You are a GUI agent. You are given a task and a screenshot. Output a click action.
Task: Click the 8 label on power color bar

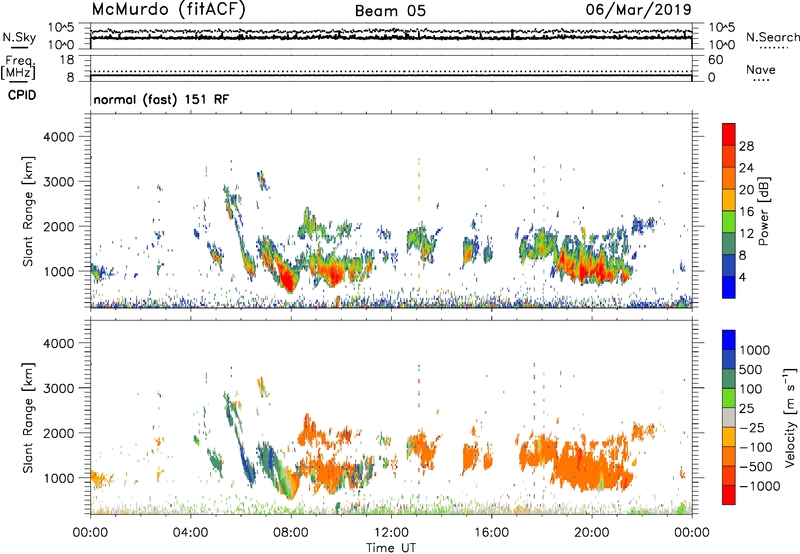click(743, 256)
